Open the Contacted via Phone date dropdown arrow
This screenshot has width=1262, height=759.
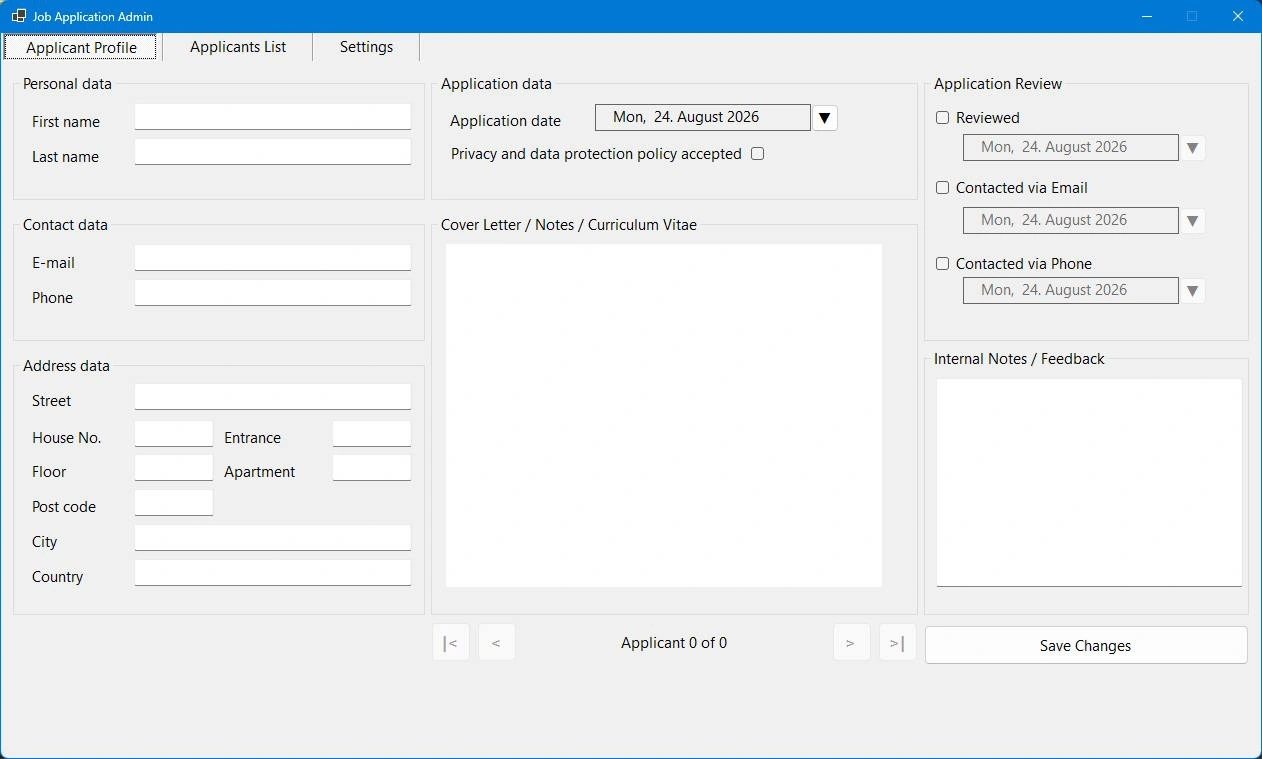click(x=1192, y=291)
